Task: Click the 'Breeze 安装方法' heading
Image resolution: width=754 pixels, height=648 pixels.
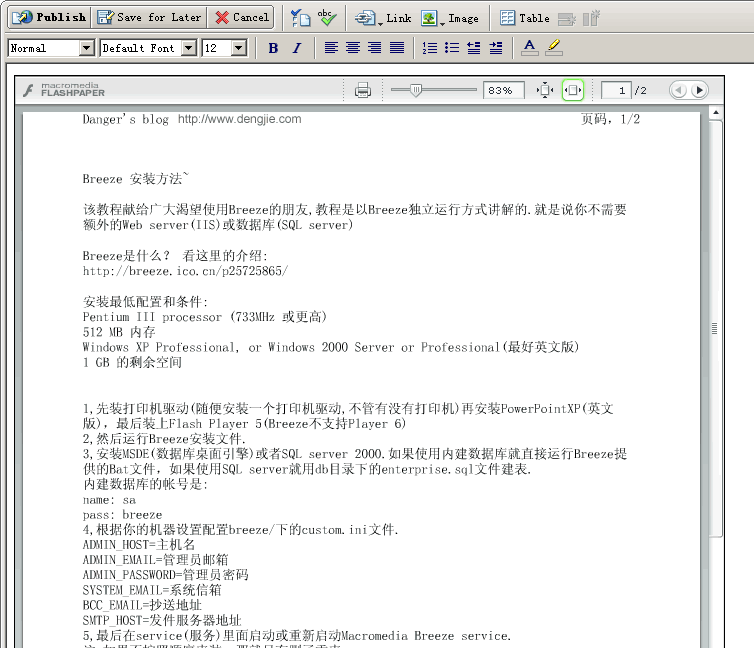Action: point(136,179)
